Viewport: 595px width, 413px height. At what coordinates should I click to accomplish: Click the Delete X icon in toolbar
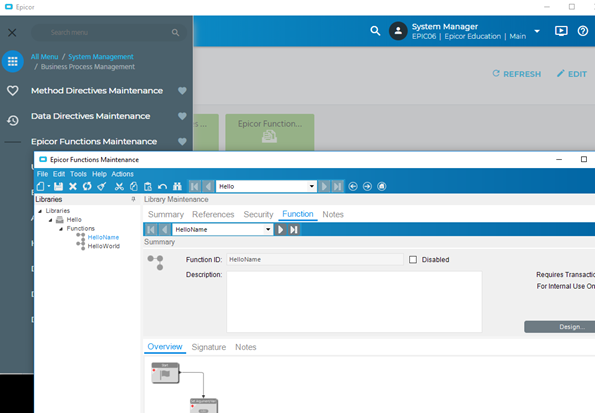pos(73,186)
